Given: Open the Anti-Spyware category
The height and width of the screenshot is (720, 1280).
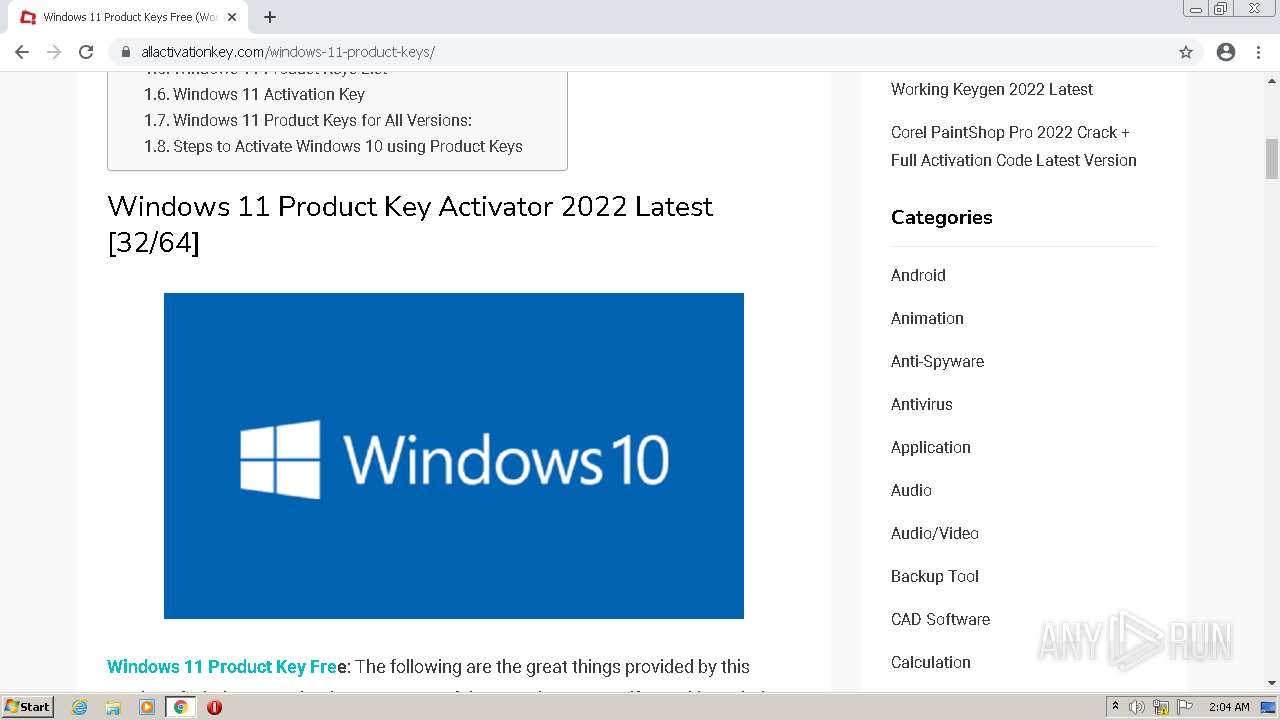Looking at the screenshot, I should pyautogui.click(x=937, y=361).
